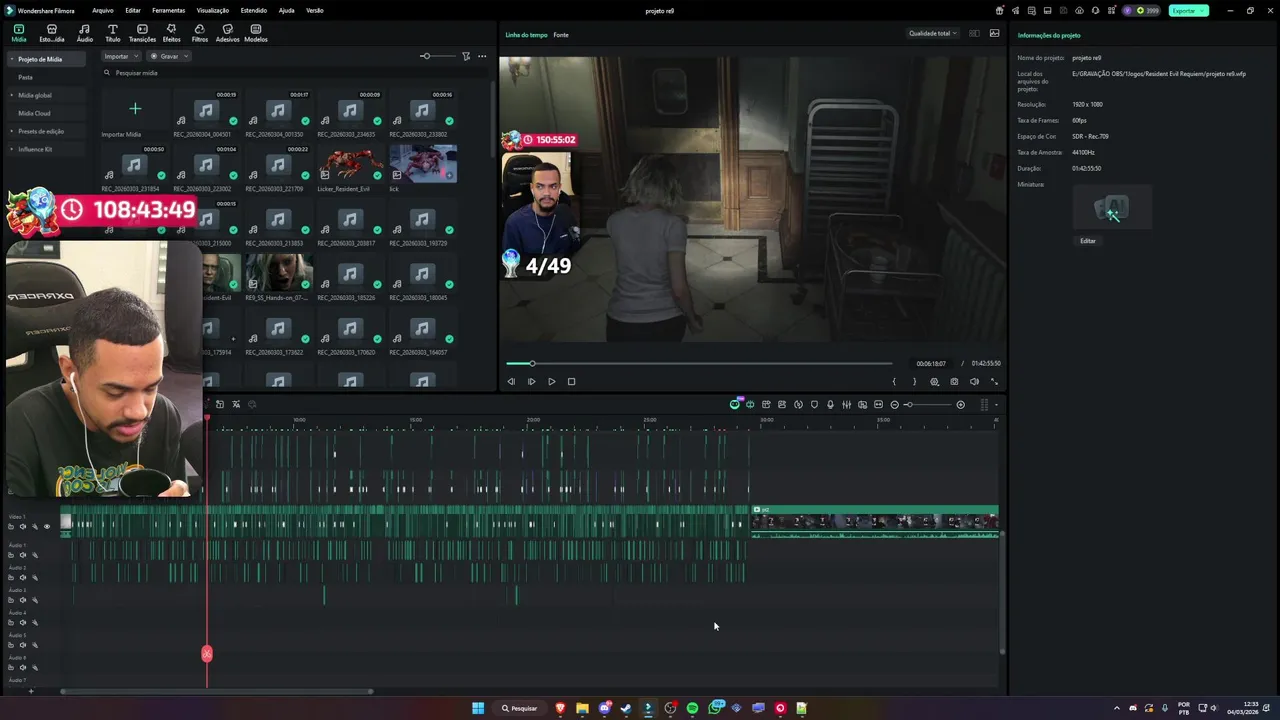The width and height of the screenshot is (1280, 720).
Task: Open the Ferramentas menu
Action: 168,10
